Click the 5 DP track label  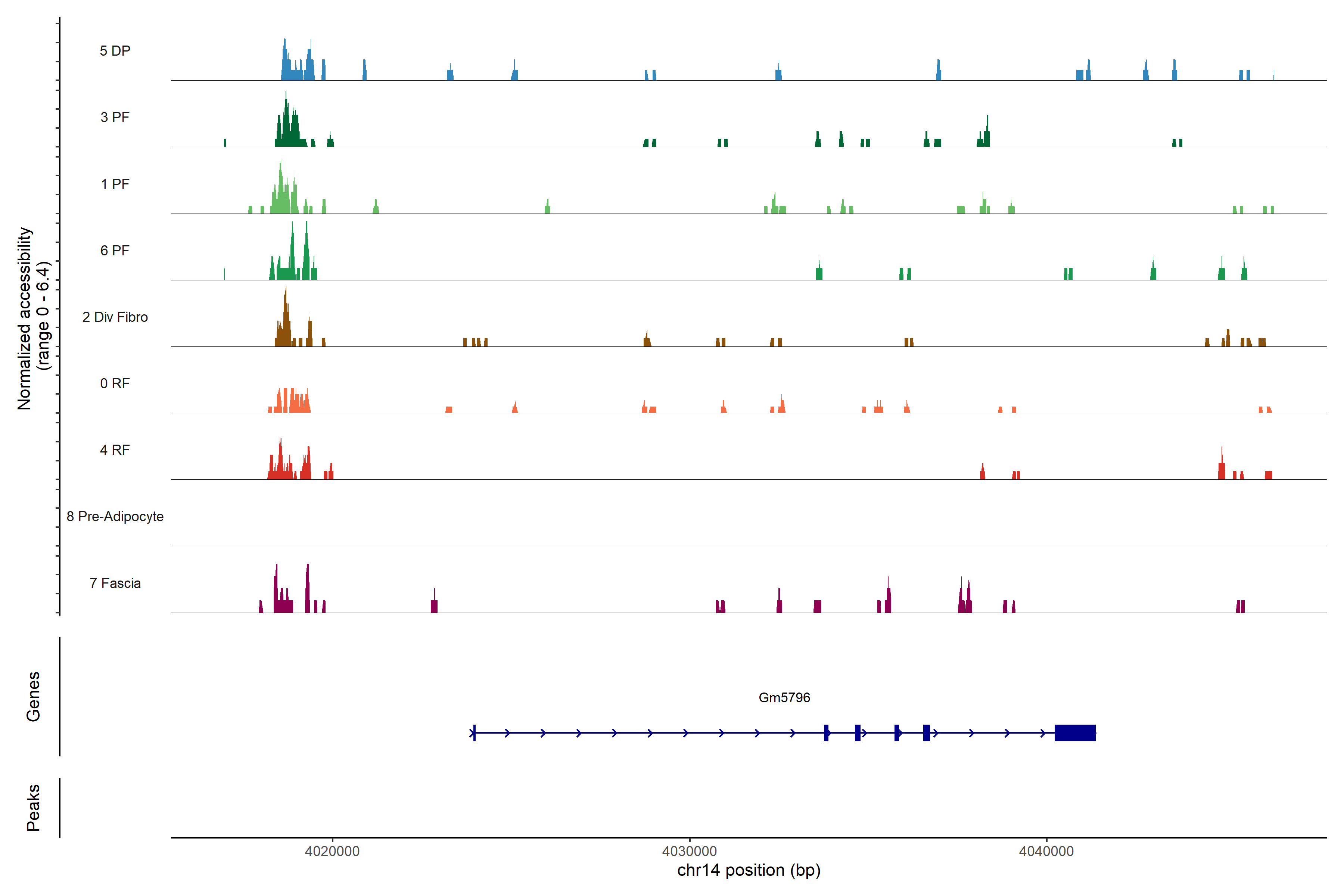(x=115, y=51)
